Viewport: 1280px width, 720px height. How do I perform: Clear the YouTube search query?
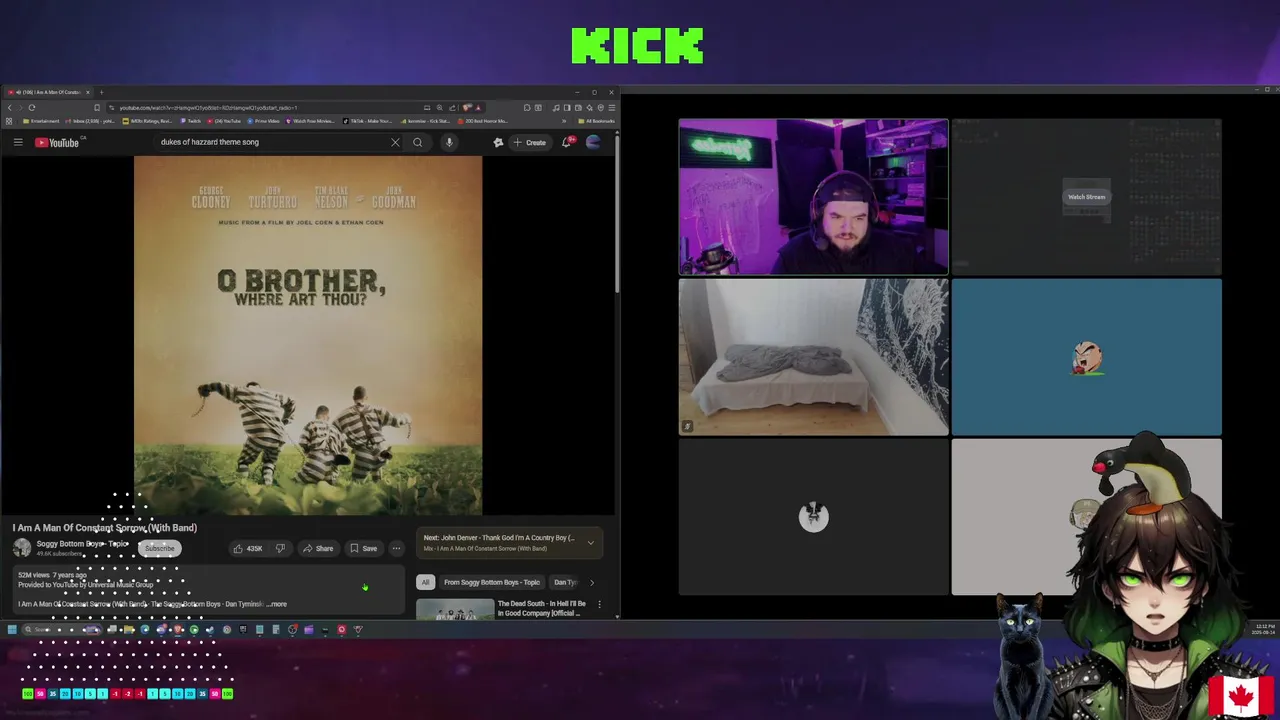point(395,142)
